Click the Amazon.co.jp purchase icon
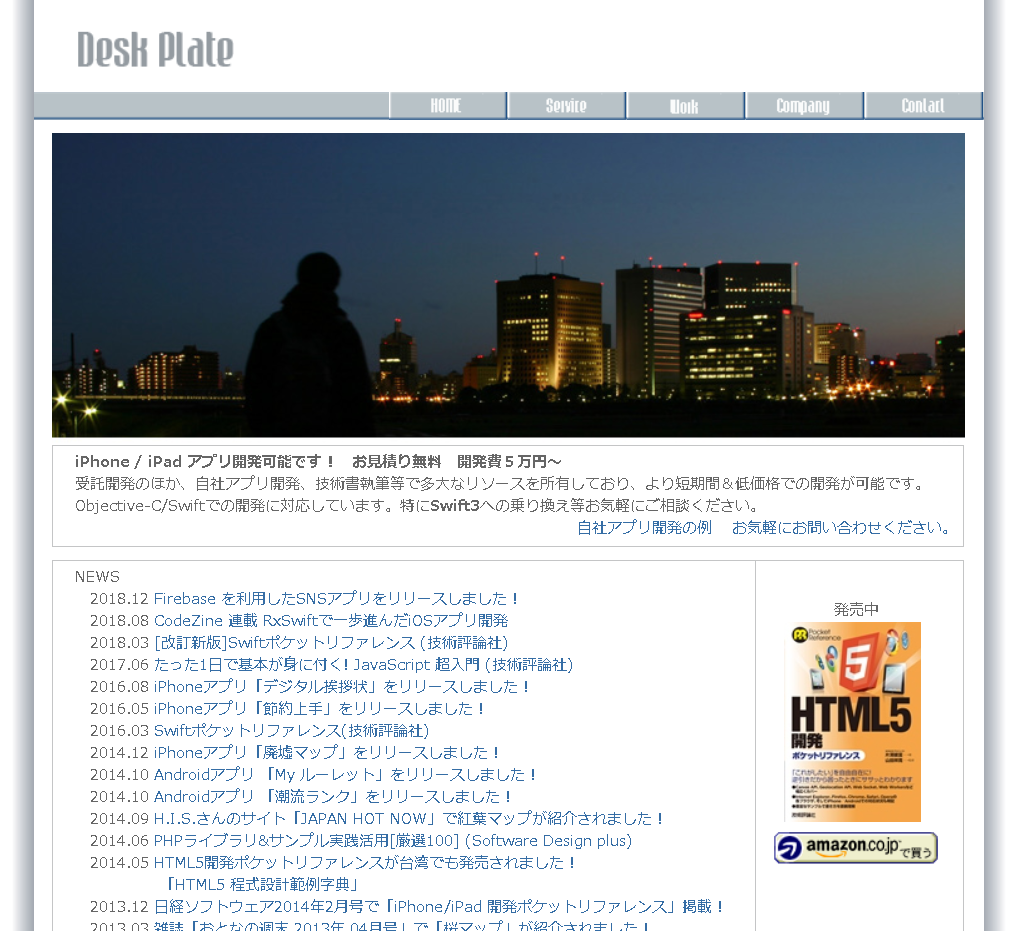The width and height of the screenshot is (1021, 931). tap(855, 848)
